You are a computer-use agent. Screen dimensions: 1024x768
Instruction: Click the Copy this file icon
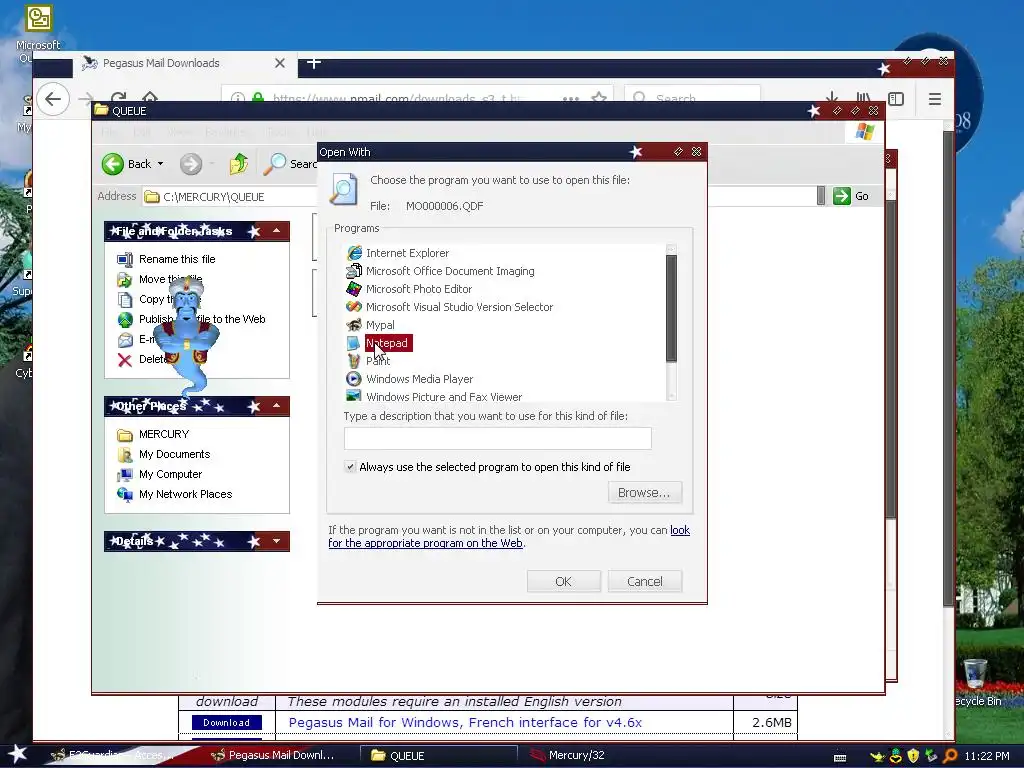click(x=125, y=299)
